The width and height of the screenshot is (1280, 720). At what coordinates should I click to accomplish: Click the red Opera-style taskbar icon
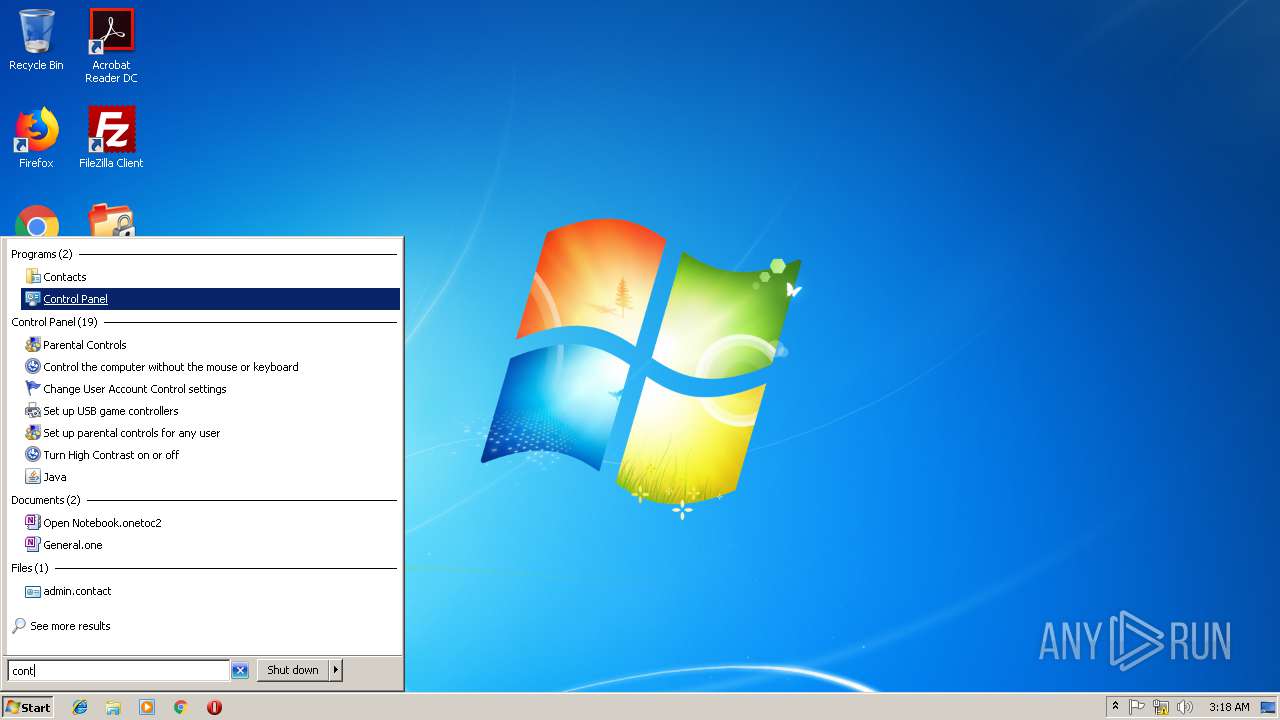pyautogui.click(x=214, y=707)
